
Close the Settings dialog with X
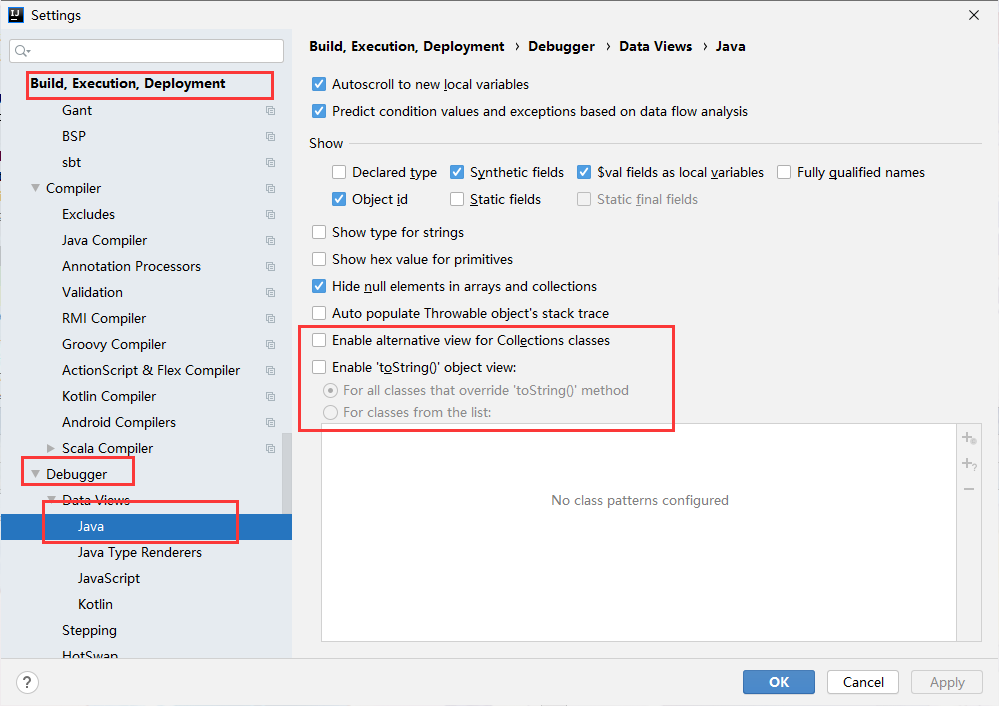click(x=974, y=15)
